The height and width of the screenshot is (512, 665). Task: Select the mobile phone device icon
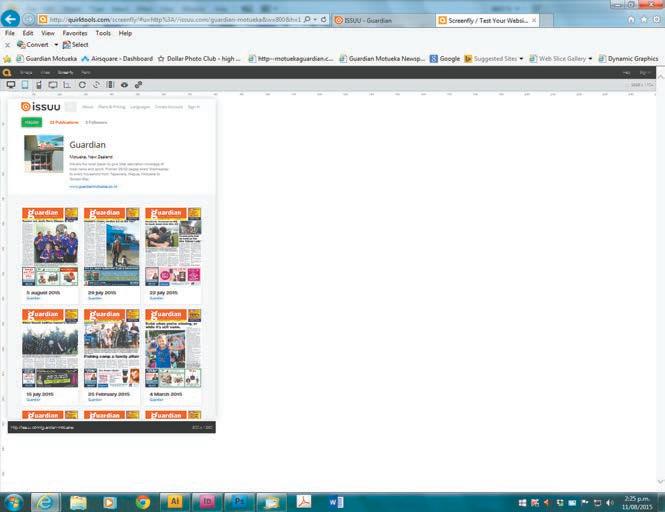[39, 85]
